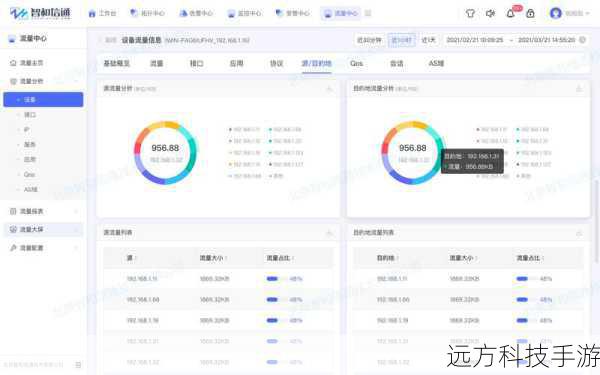
Task: Switch to the 协议 tab
Action: click(276, 64)
